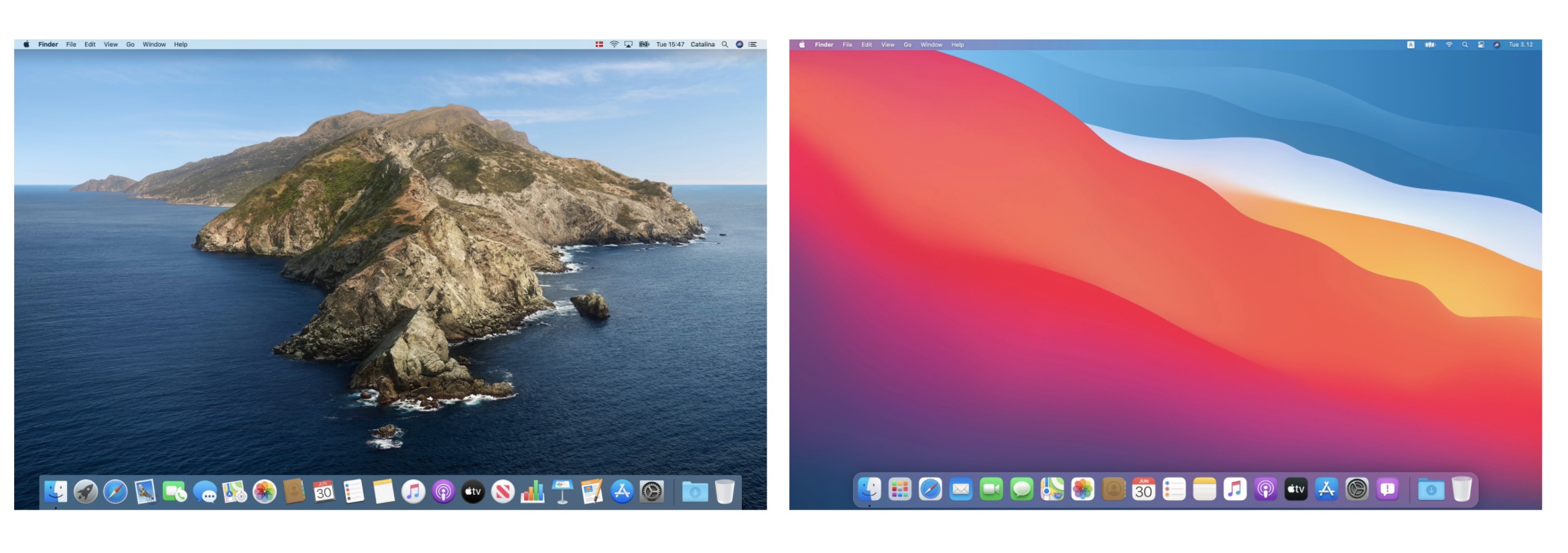Open Catalina user name menu
Screen dimensions: 1568x553
(703, 44)
